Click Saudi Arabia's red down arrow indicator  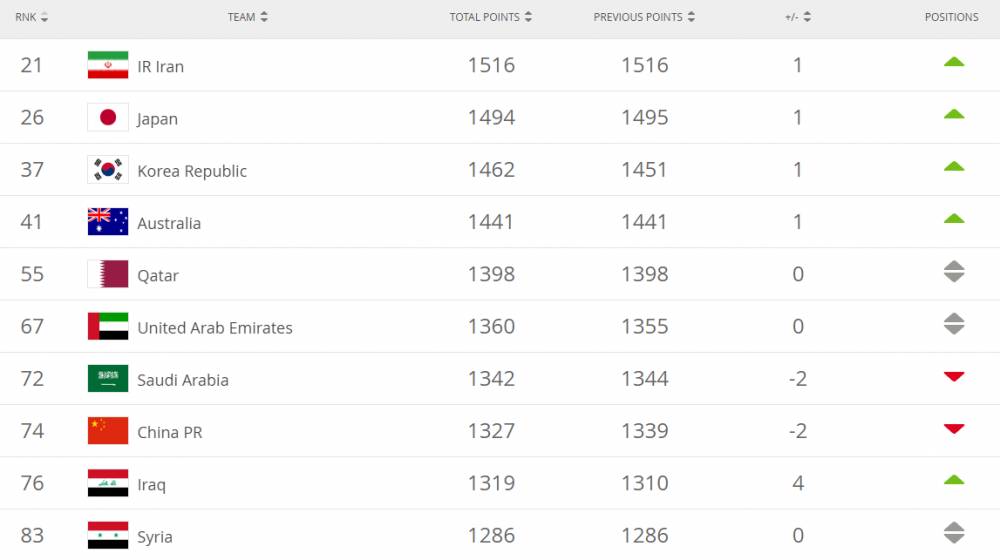click(954, 377)
